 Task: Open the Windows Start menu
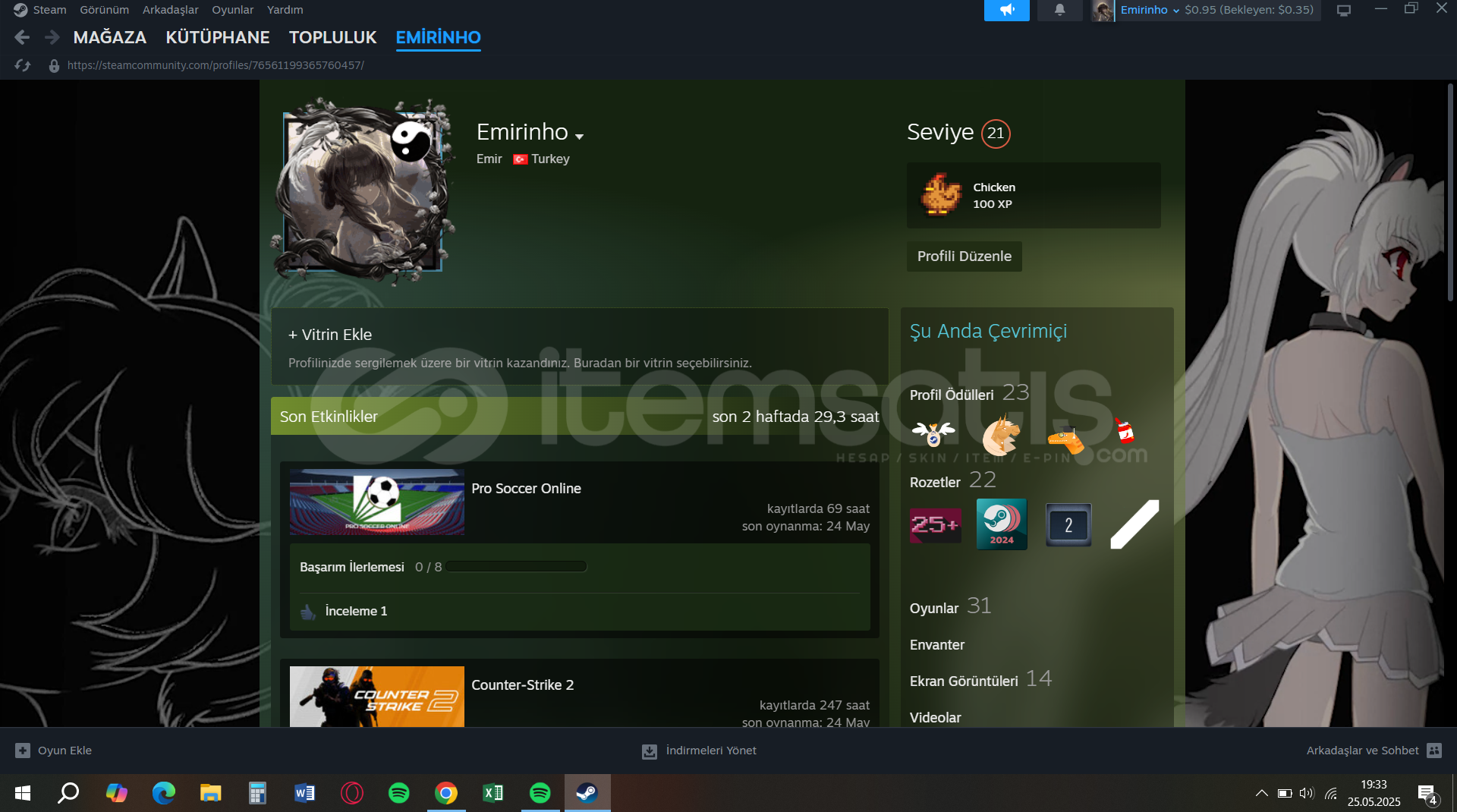point(23,793)
